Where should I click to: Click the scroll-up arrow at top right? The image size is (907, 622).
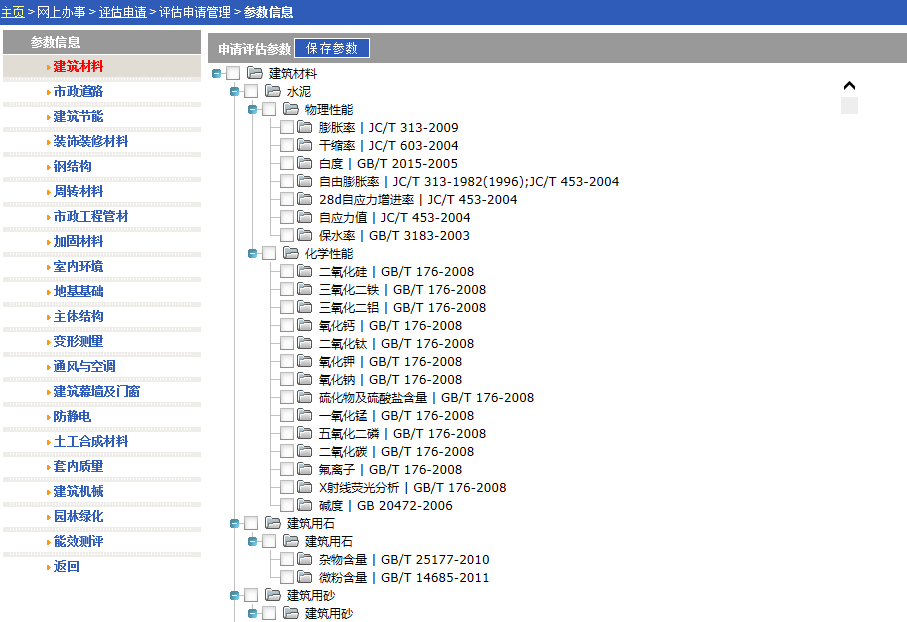[x=849, y=87]
